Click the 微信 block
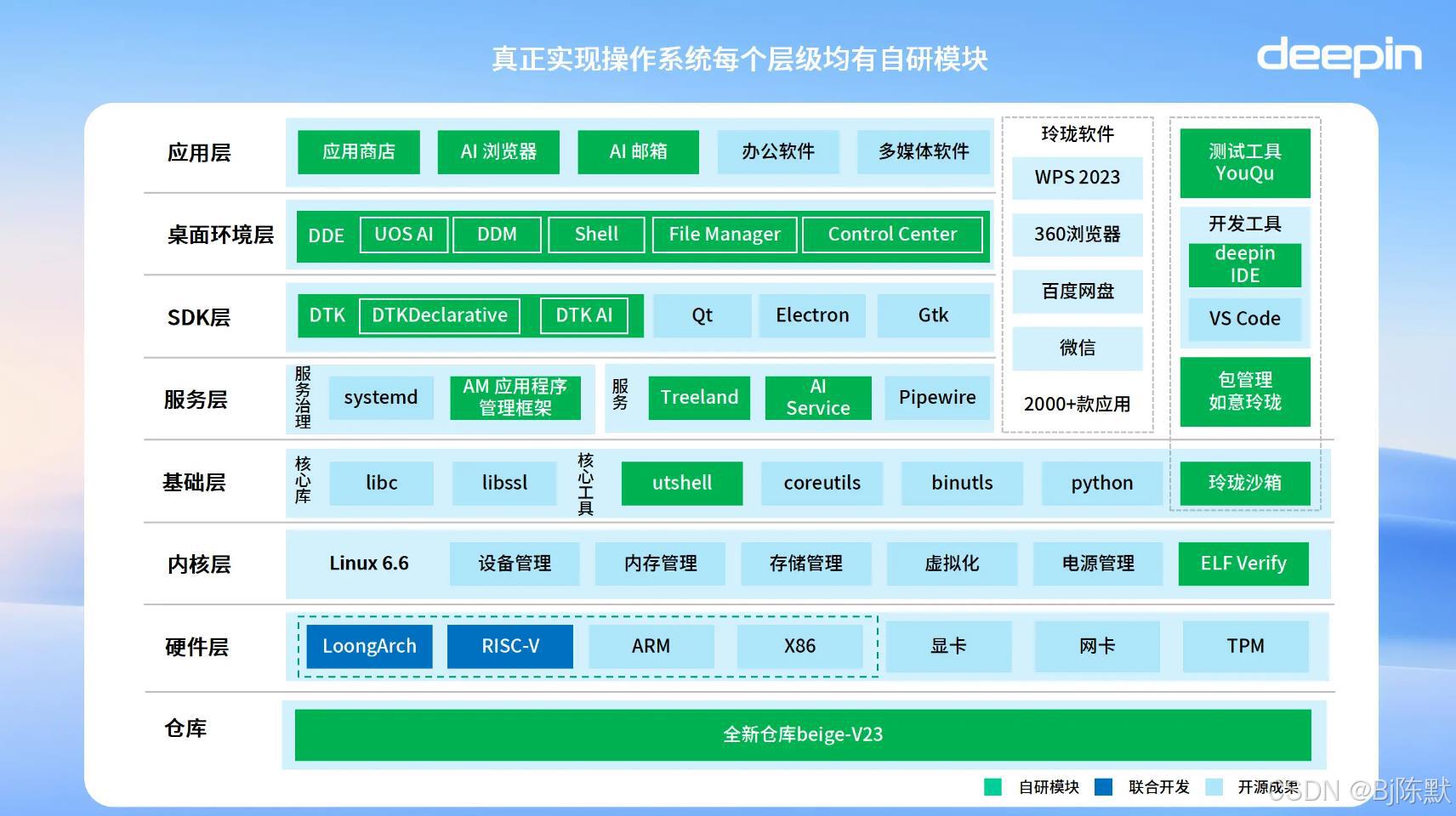 (1078, 348)
